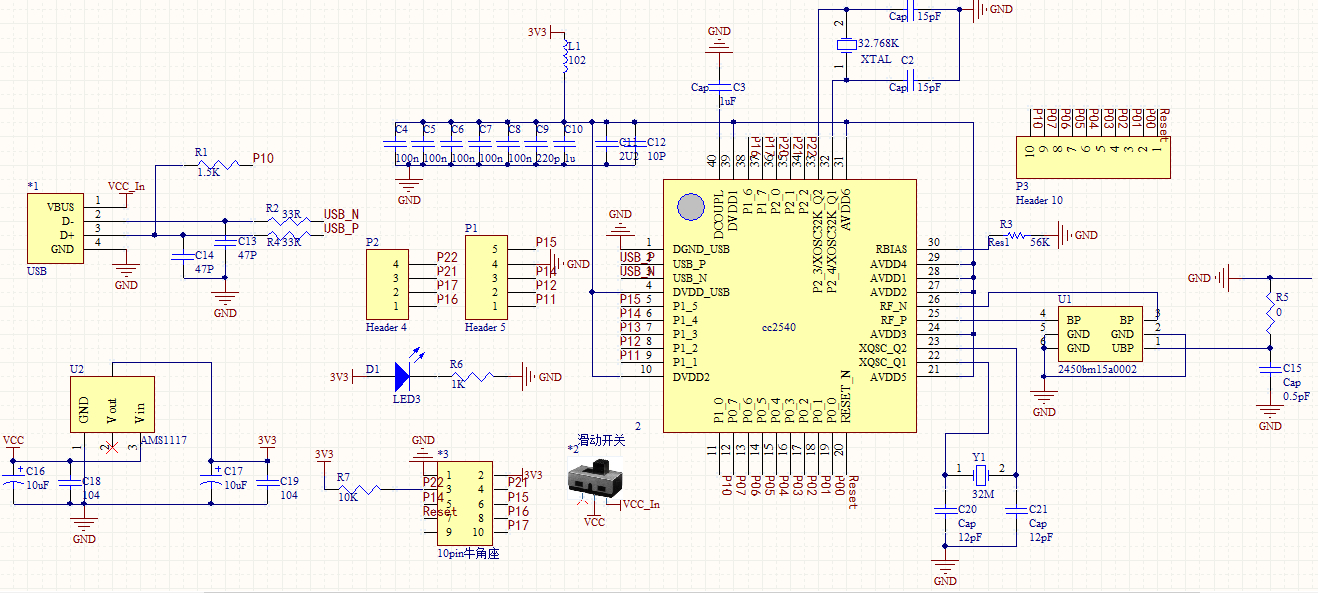The height and width of the screenshot is (593, 1318).
Task: Click the VCC_In label near USB connector
Action: click(x=126, y=186)
